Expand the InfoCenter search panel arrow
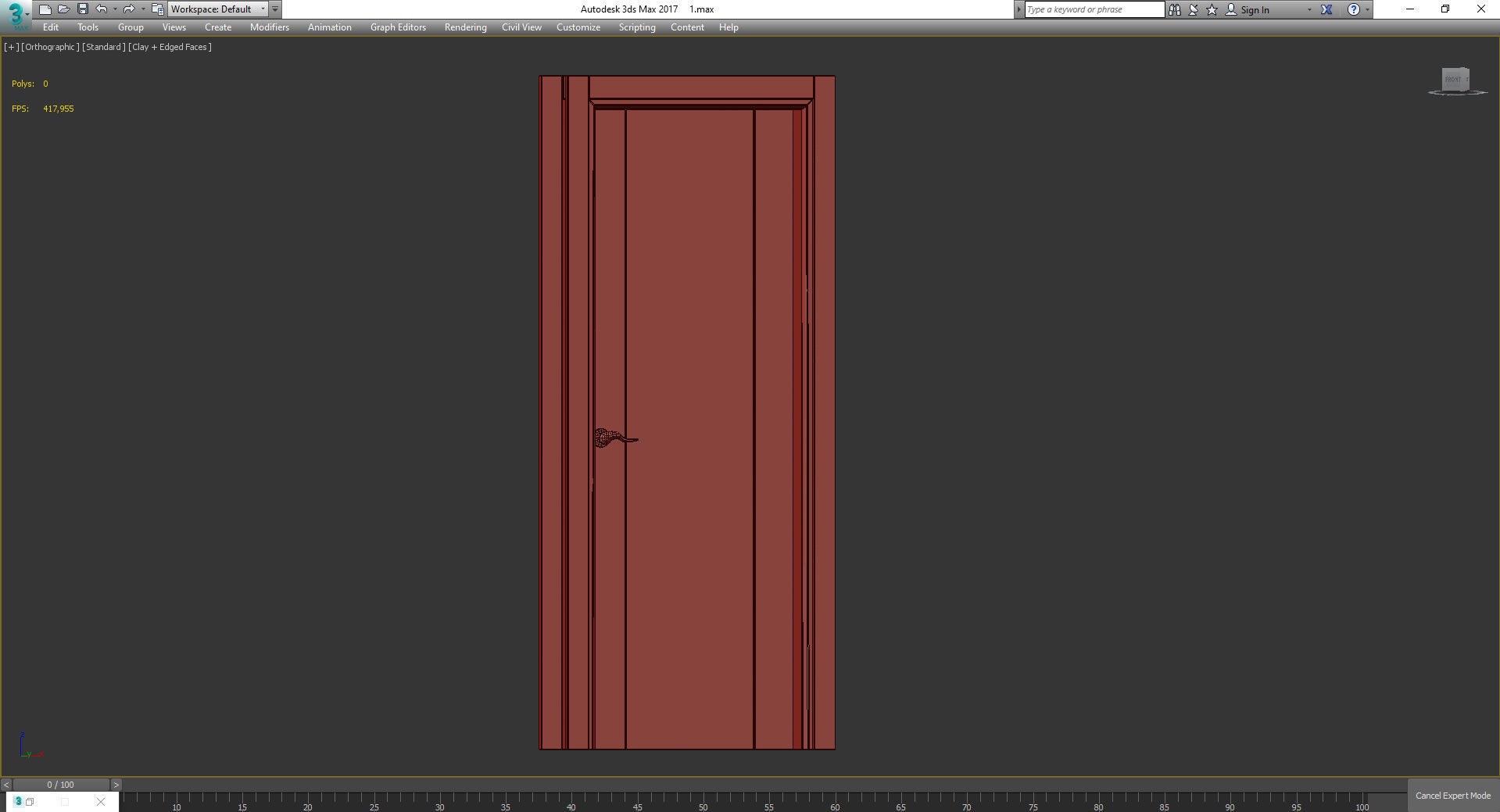The image size is (1500, 812). click(x=1018, y=9)
